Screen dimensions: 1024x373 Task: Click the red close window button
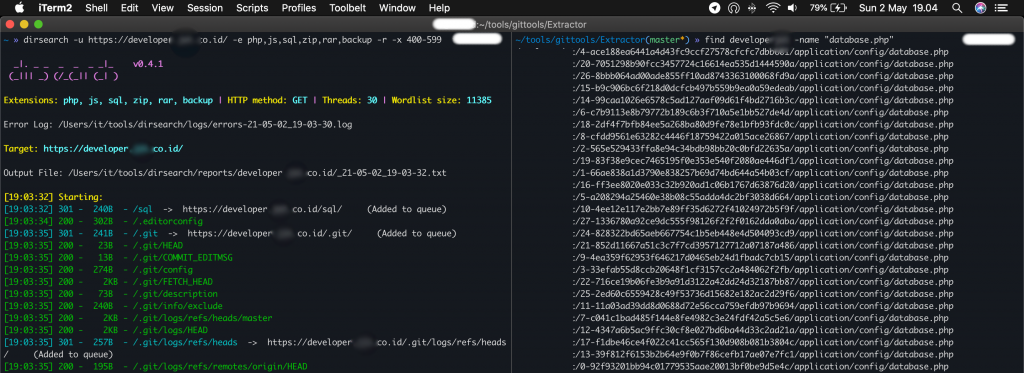pyautogui.click(x=10, y=24)
